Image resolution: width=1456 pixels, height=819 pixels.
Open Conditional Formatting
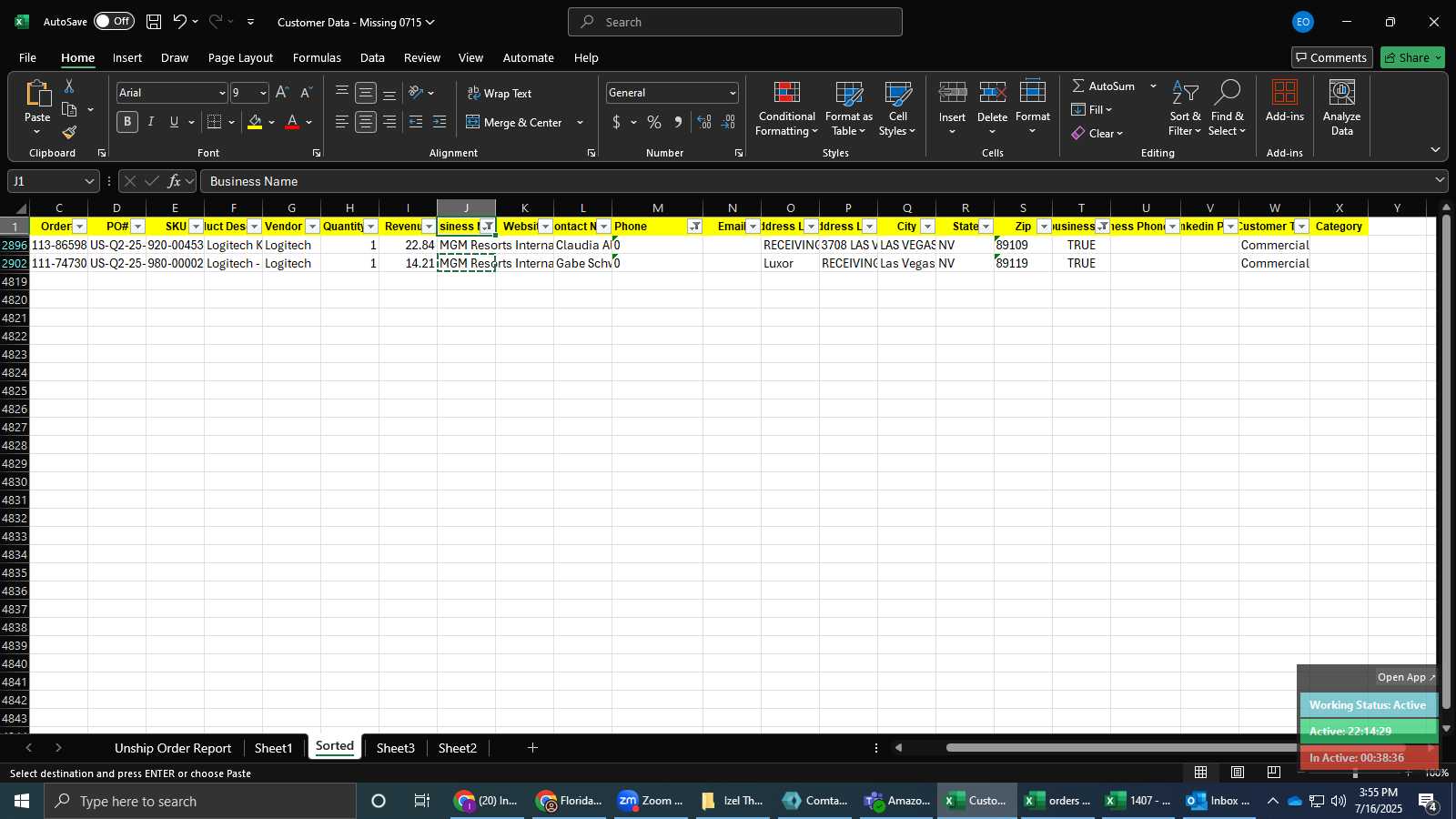(786, 108)
